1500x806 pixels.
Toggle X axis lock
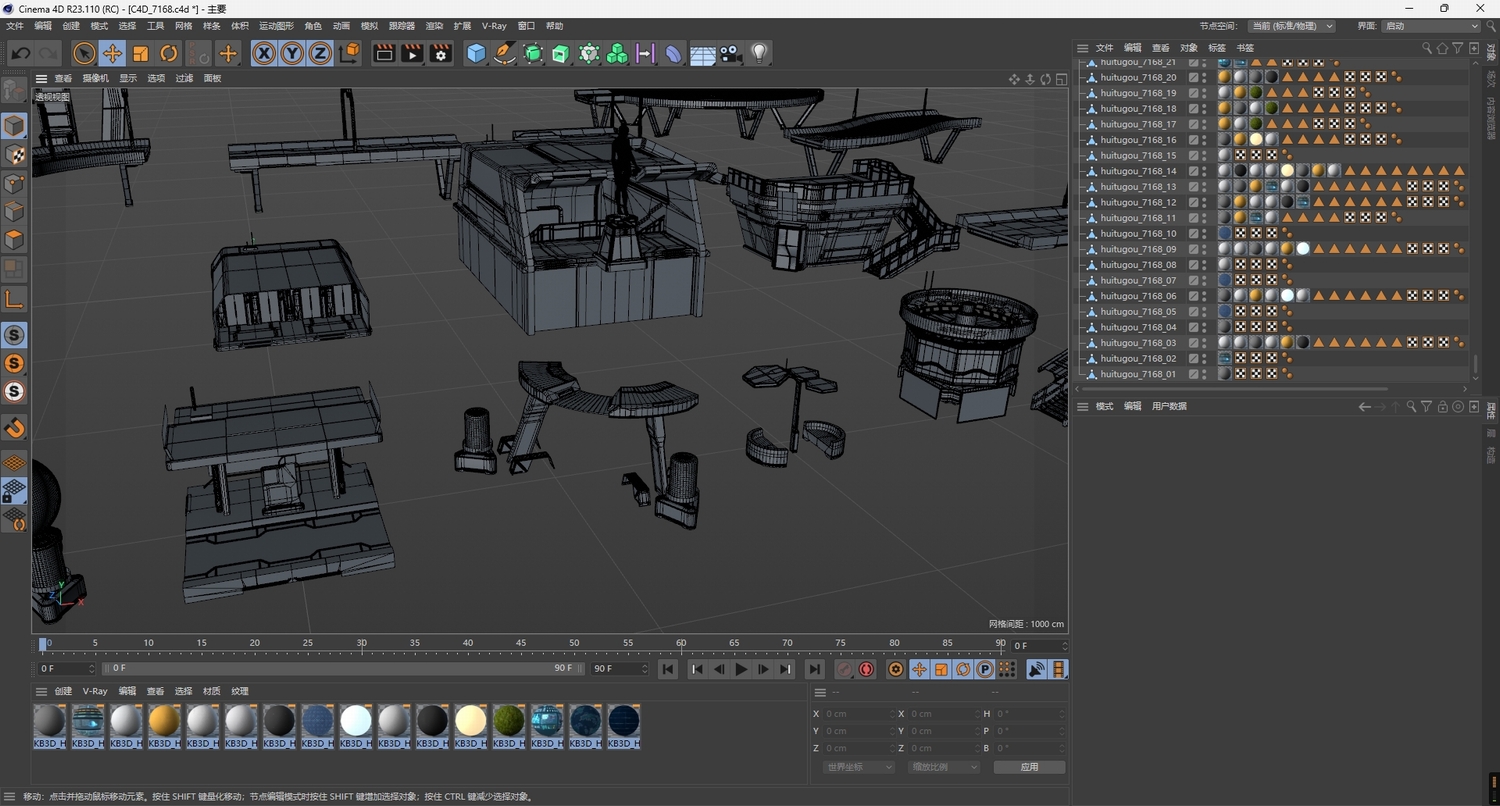click(x=264, y=54)
